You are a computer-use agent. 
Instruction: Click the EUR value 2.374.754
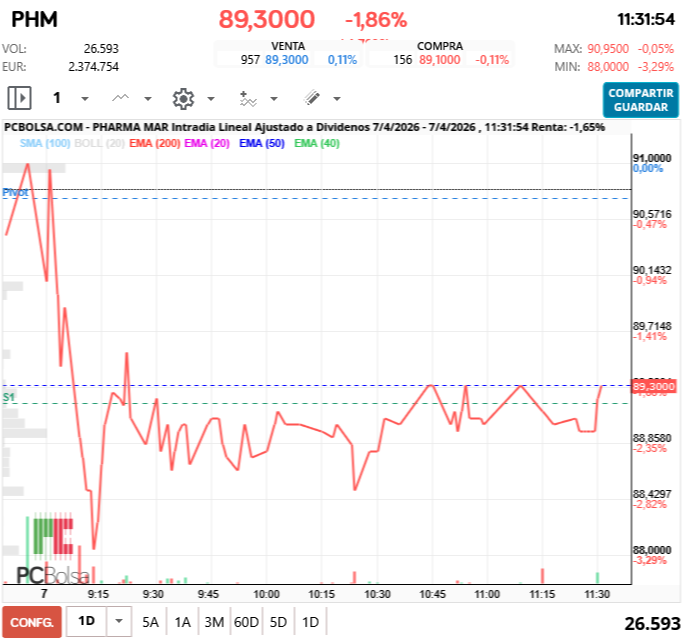[93, 67]
